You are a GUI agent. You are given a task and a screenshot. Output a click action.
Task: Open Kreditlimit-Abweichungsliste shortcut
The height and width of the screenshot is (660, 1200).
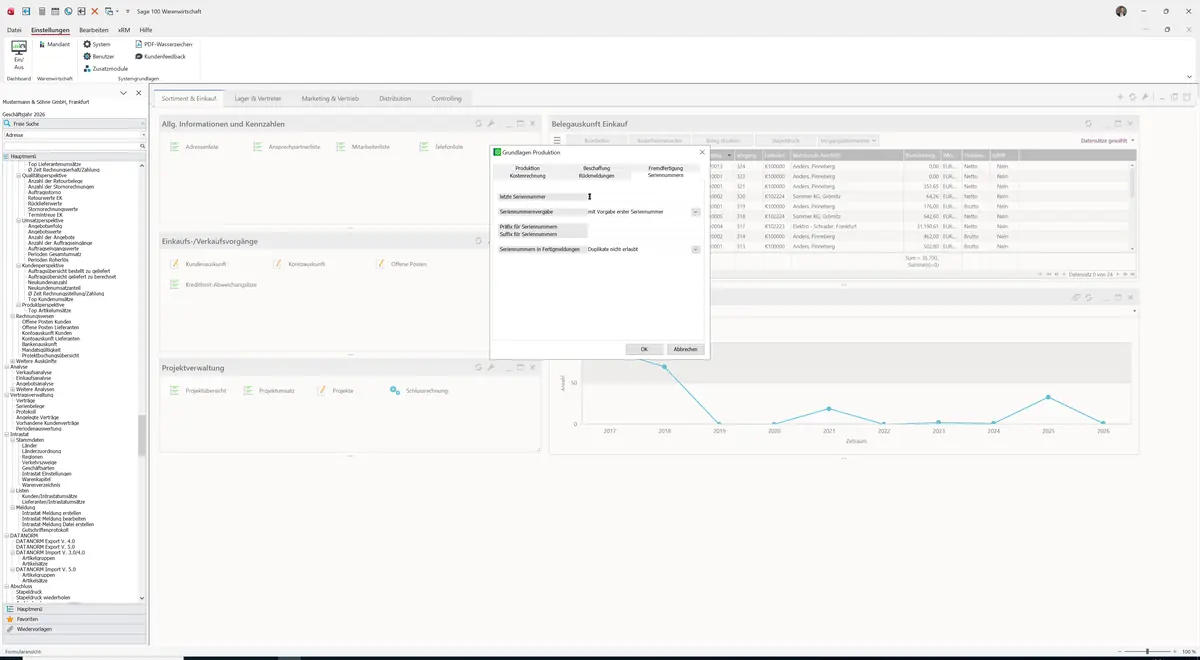coord(213,285)
